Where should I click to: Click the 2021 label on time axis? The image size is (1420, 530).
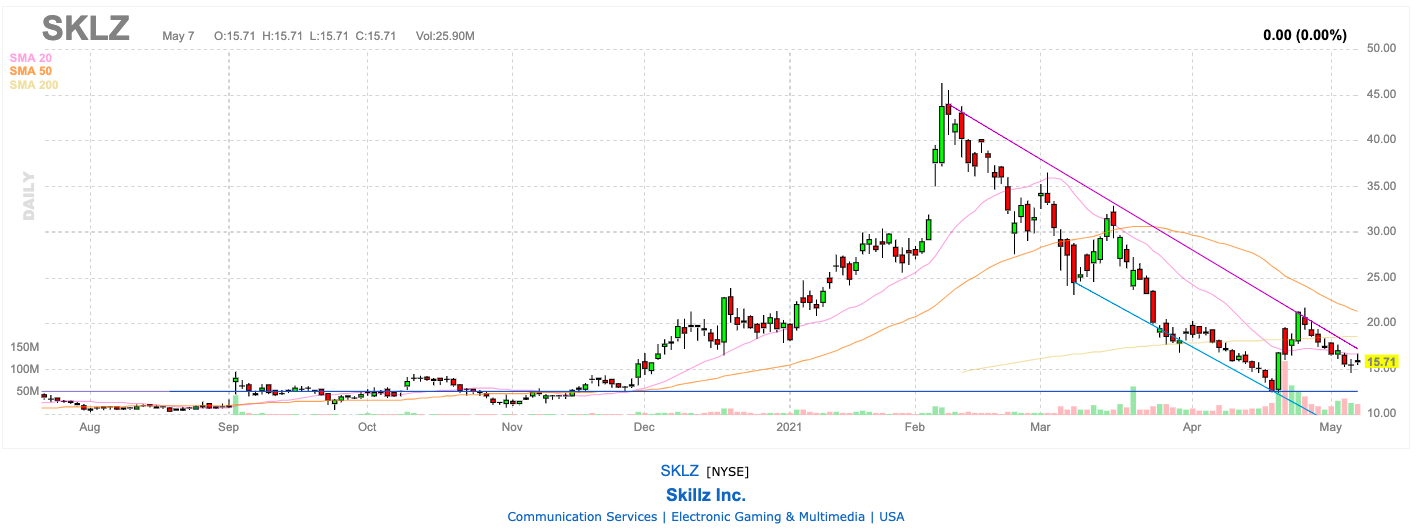789,427
